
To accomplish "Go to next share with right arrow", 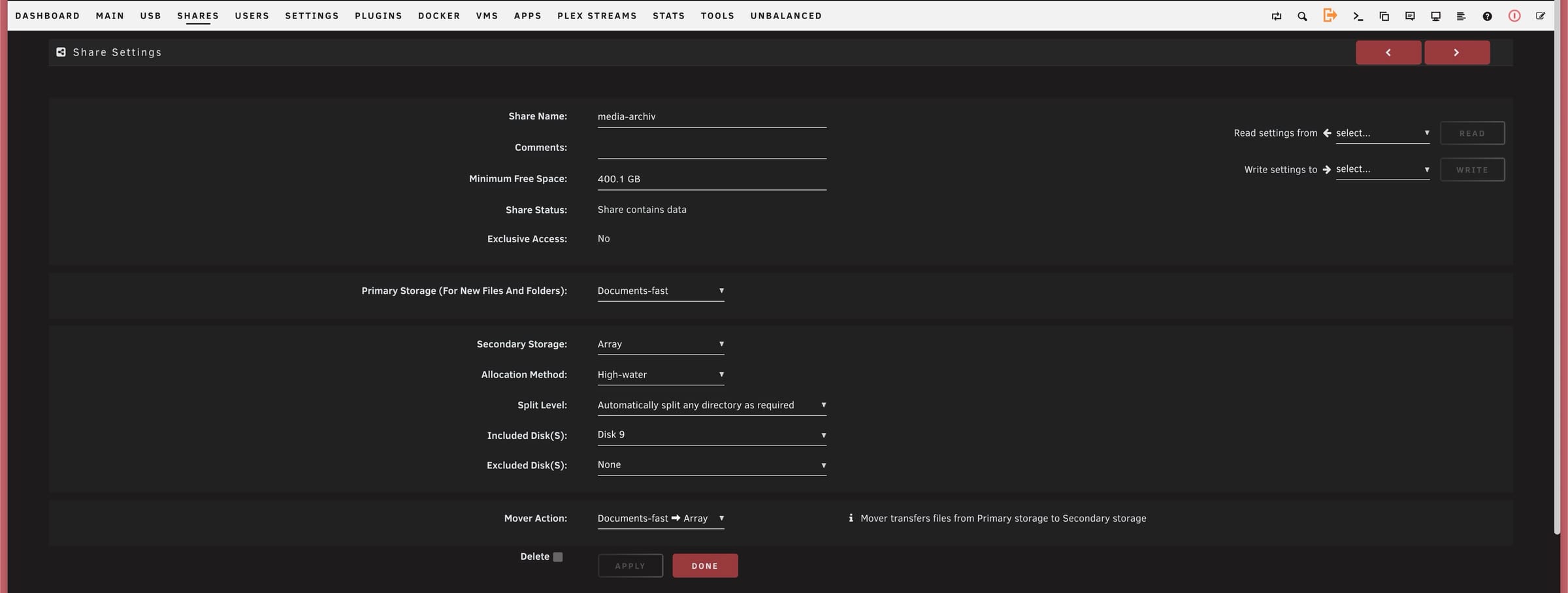I will [1456, 52].
